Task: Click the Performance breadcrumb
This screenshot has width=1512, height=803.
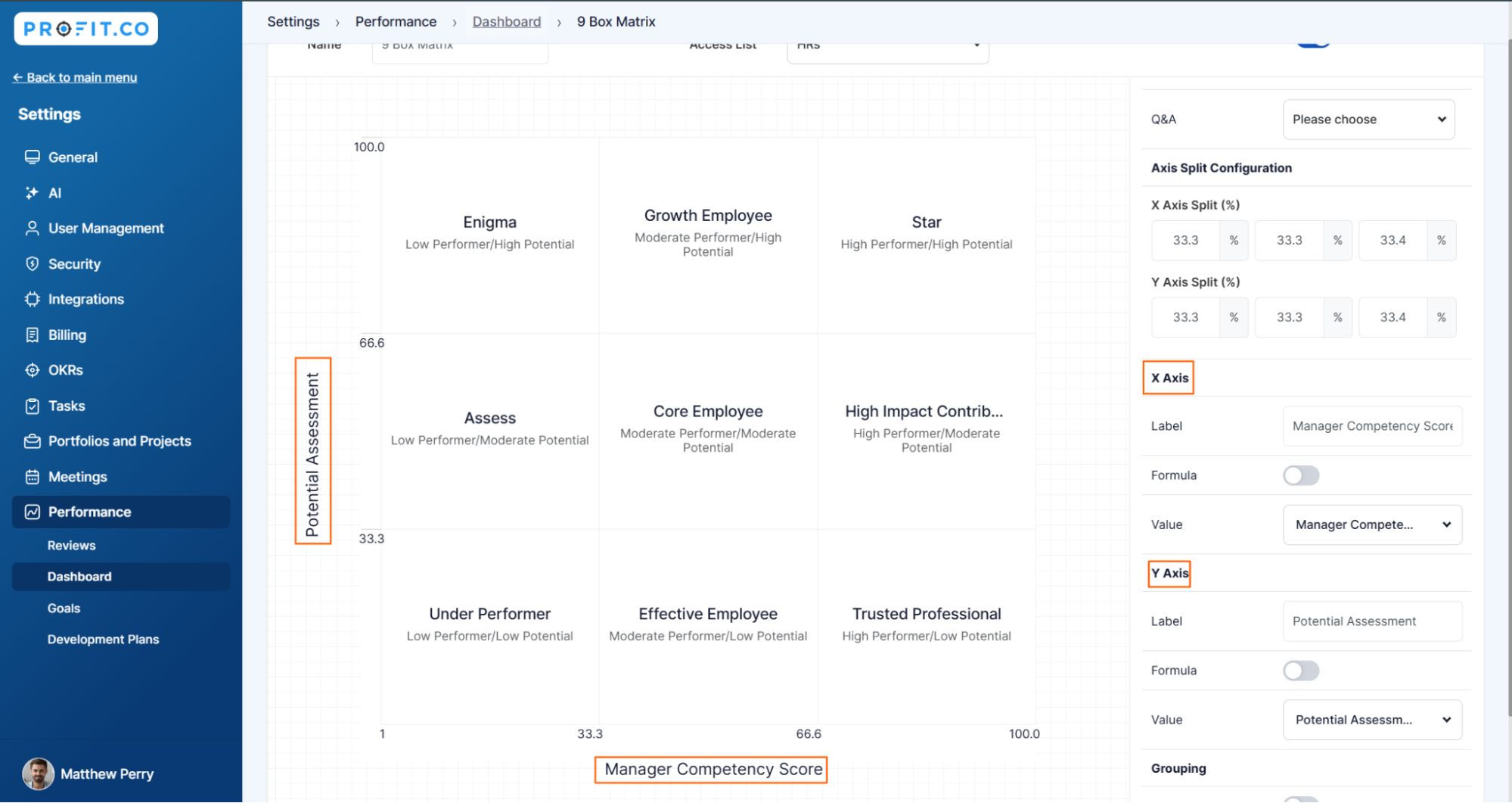Action: [x=396, y=22]
